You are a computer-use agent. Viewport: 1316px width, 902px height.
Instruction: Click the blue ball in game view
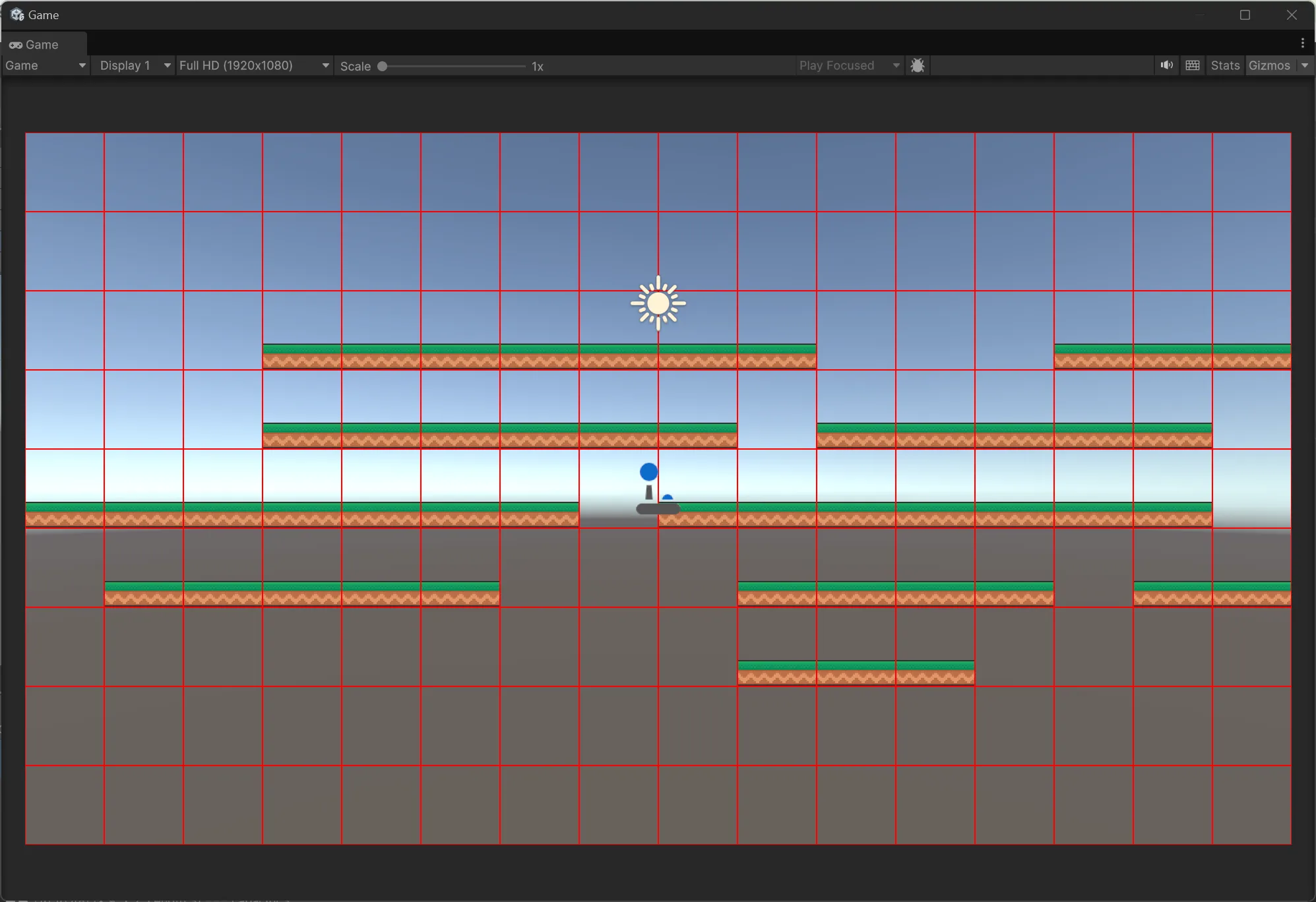click(648, 471)
